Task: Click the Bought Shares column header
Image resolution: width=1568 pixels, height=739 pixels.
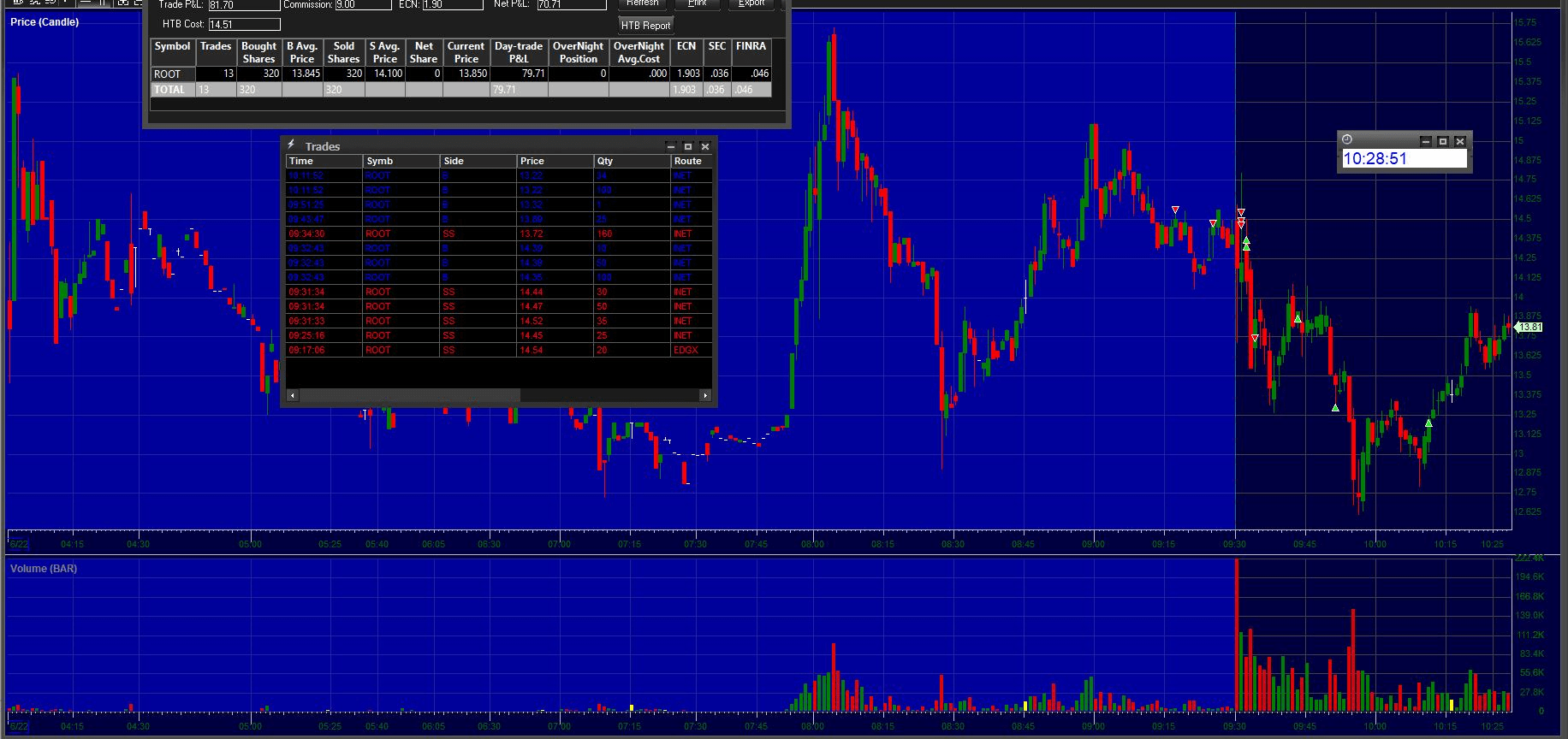Action: [258, 52]
